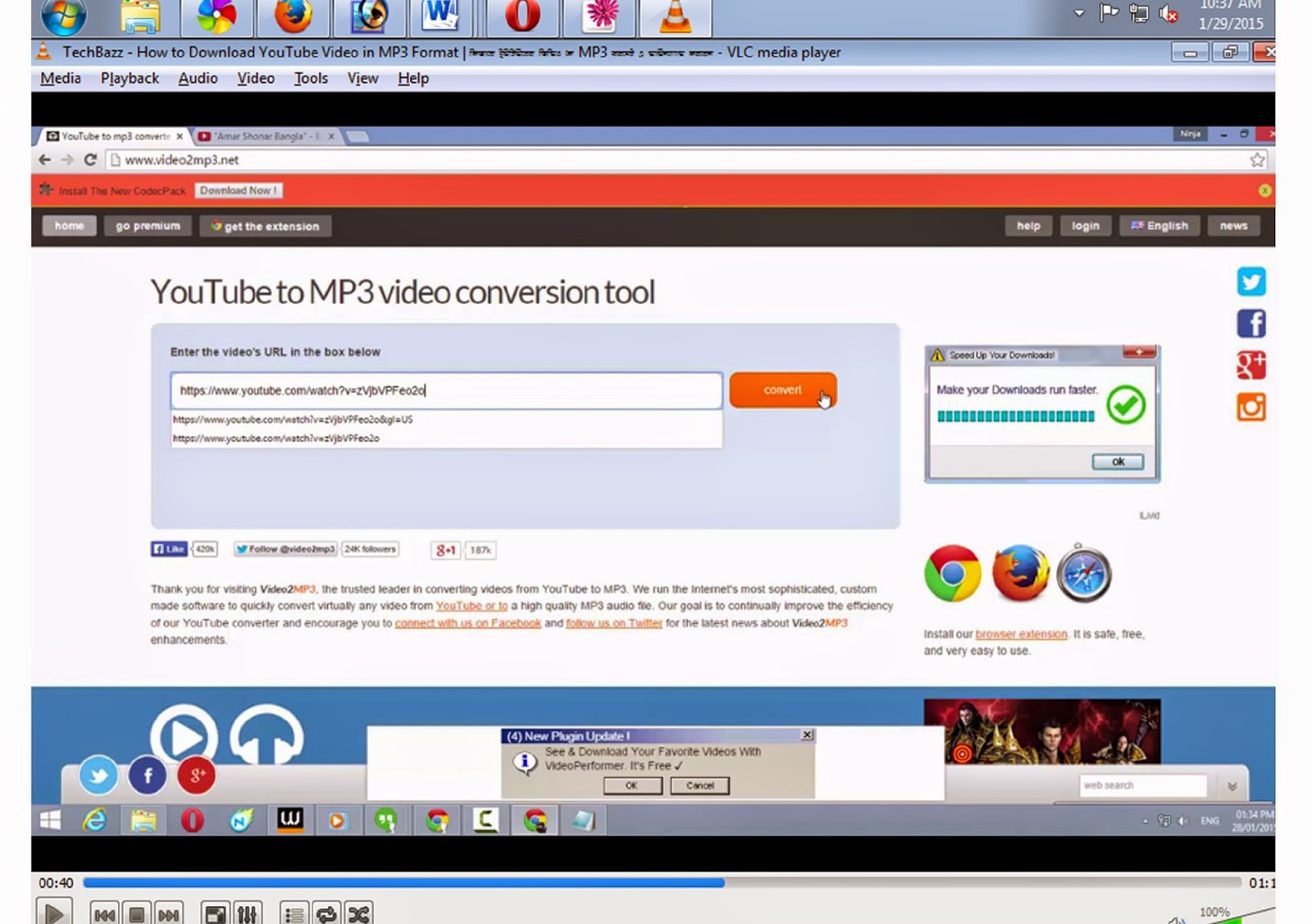Click the Facebook Like button
This screenshot has width=1312, height=924.
pos(169,549)
